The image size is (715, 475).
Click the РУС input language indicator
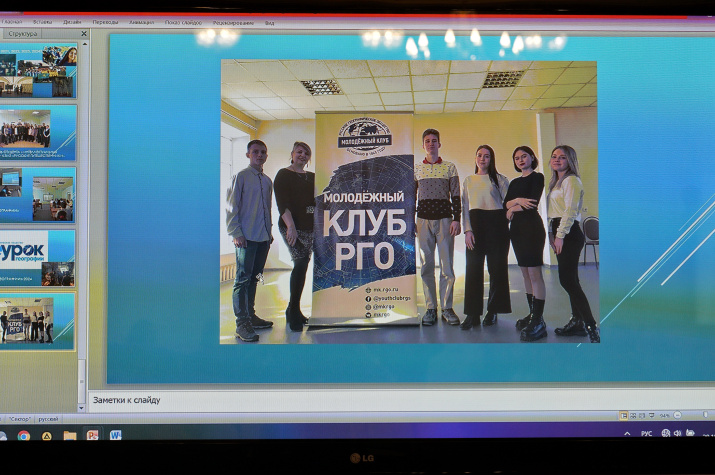(646, 433)
